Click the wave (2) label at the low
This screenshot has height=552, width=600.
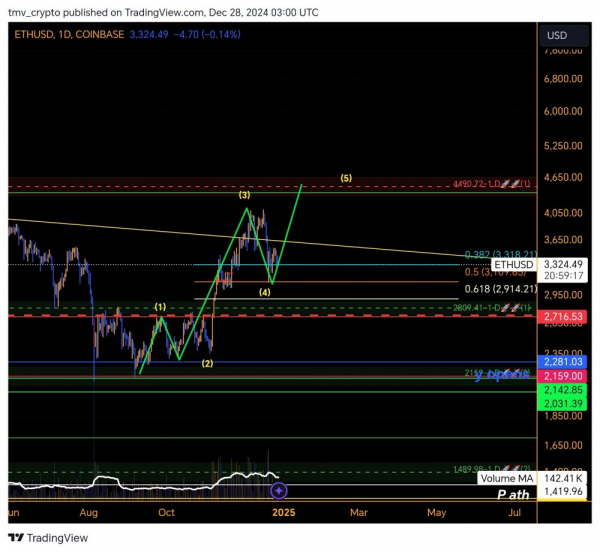pyautogui.click(x=207, y=362)
